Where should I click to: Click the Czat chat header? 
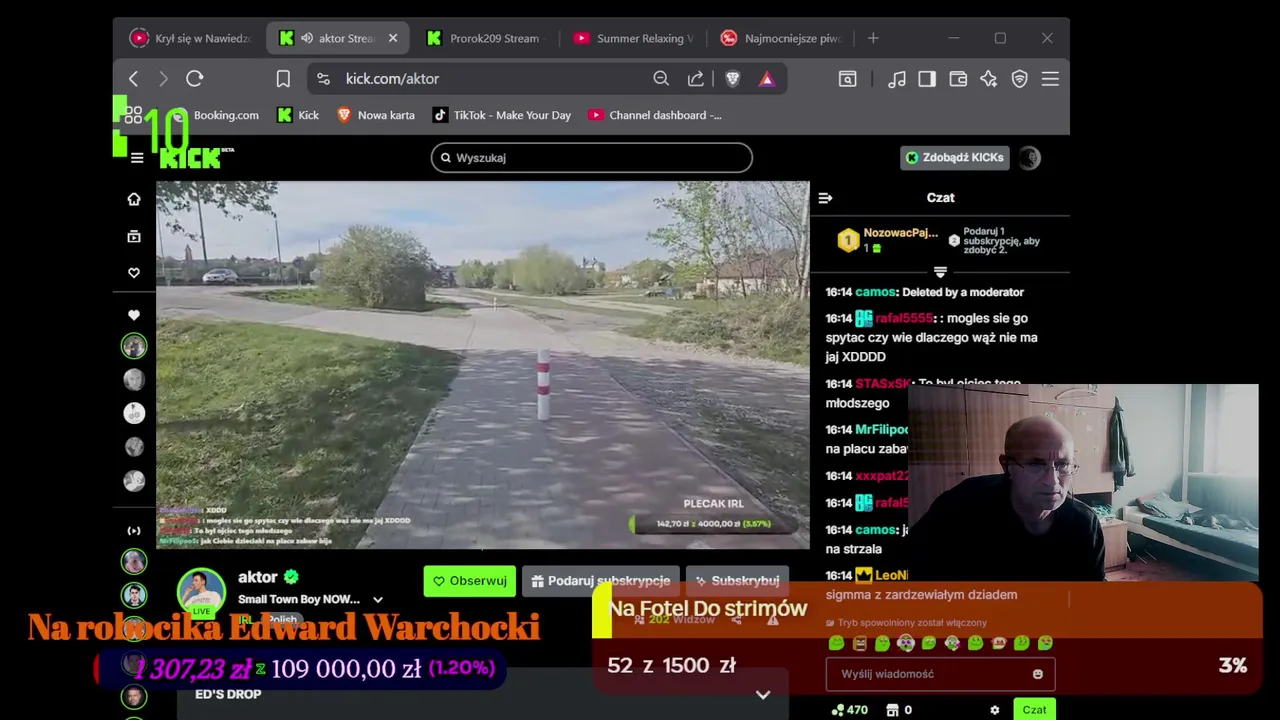(x=941, y=198)
